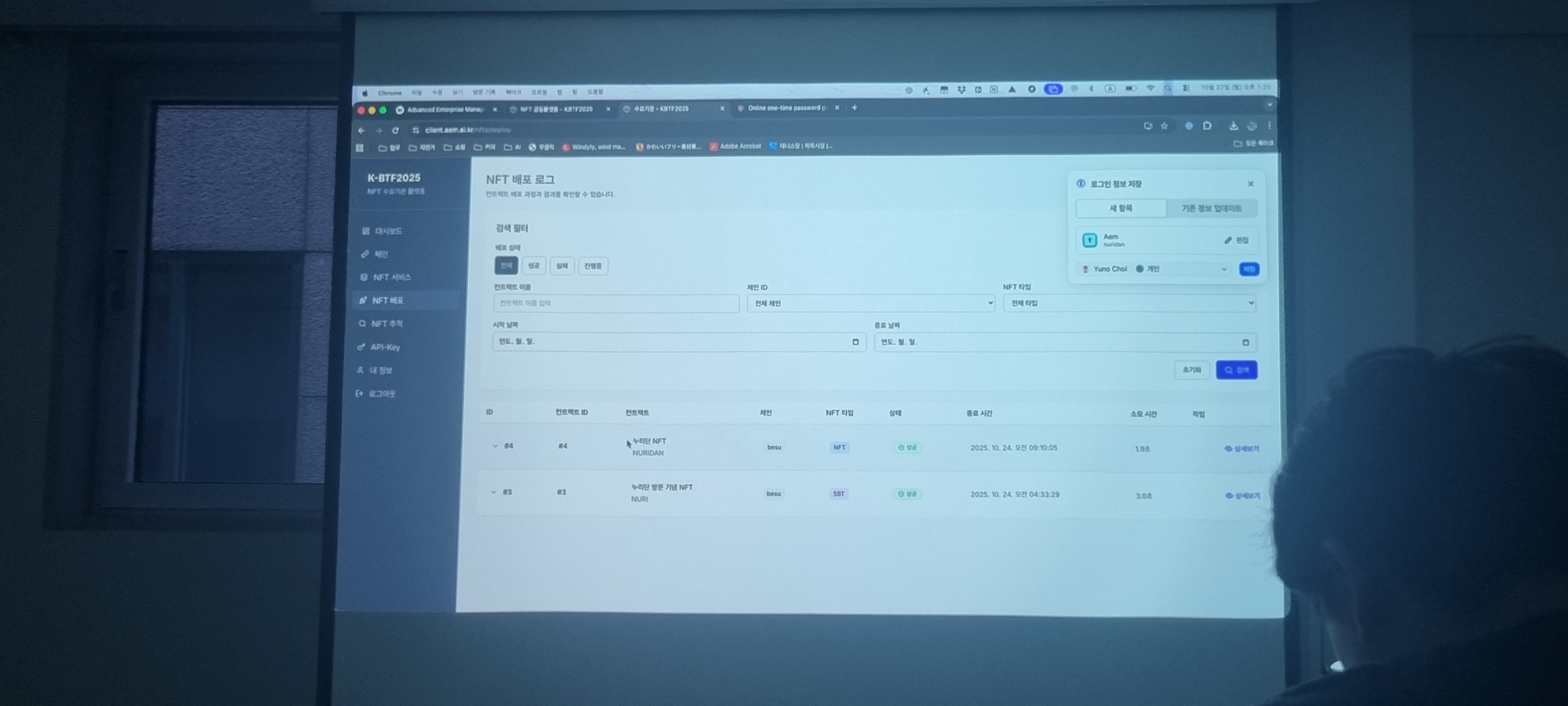Image resolution: width=1568 pixels, height=706 pixels.
Task: Click the NFT 추적 search icon
Action: pos(363,324)
